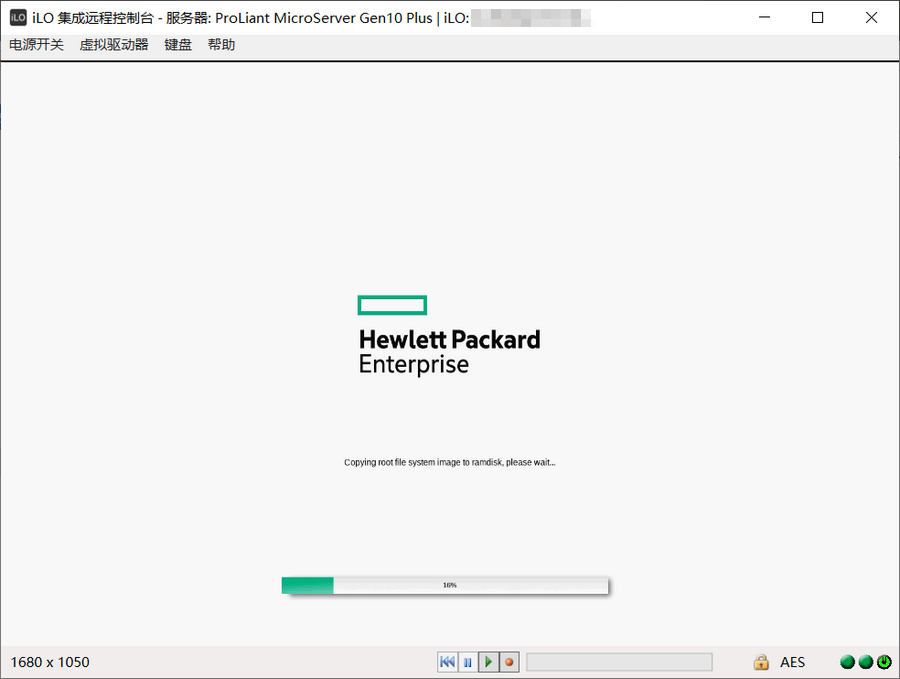Click the 1680 x 1050 resolution label
This screenshot has height=679, width=900.
tap(50, 662)
